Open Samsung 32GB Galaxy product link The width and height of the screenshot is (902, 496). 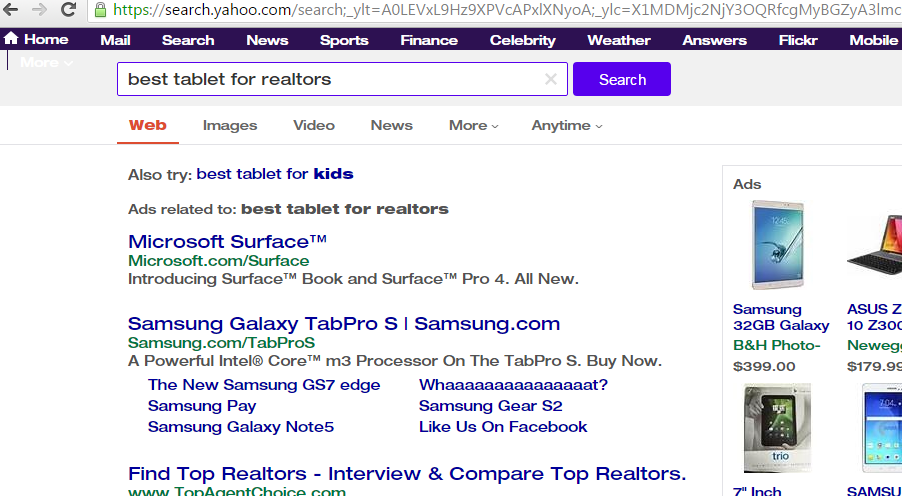pos(781,317)
